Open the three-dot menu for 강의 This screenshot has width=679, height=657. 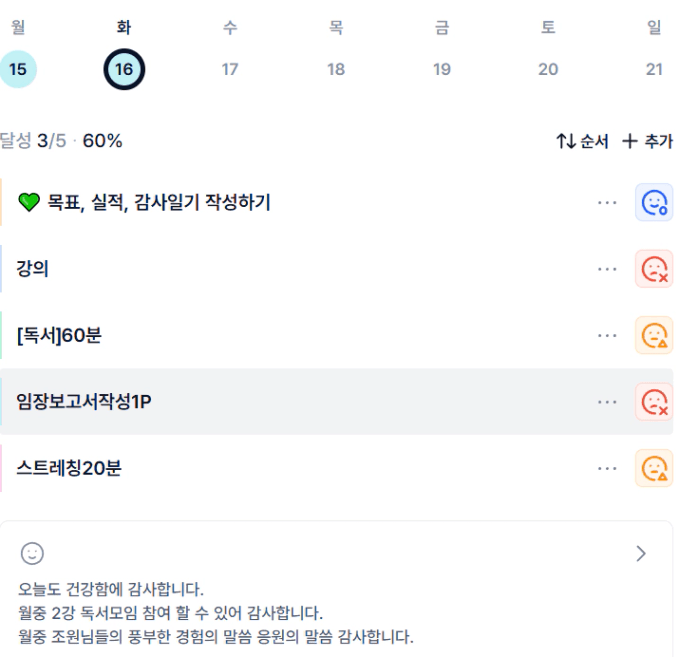607,269
